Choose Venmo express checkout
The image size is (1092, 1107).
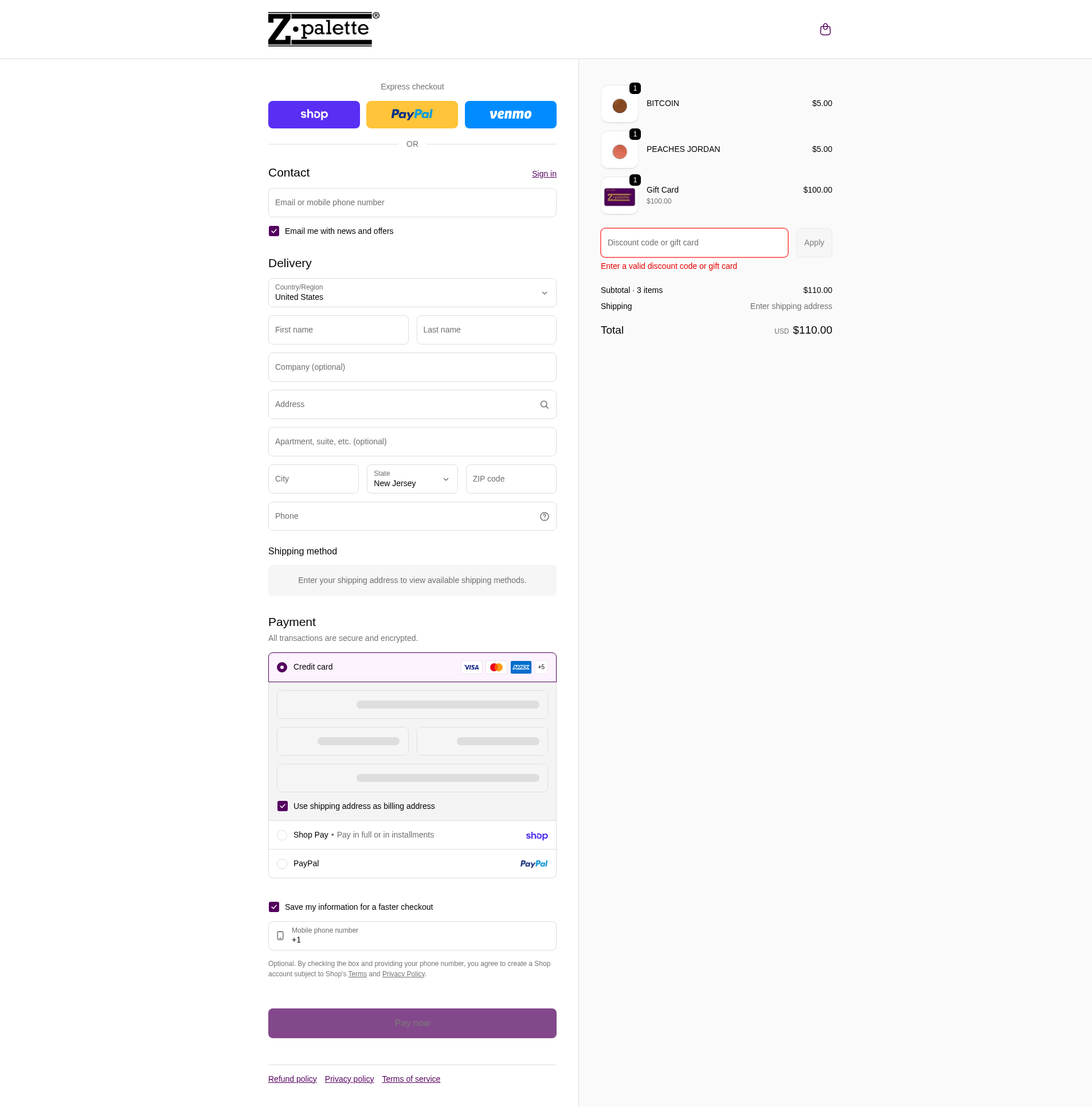coord(510,114)
